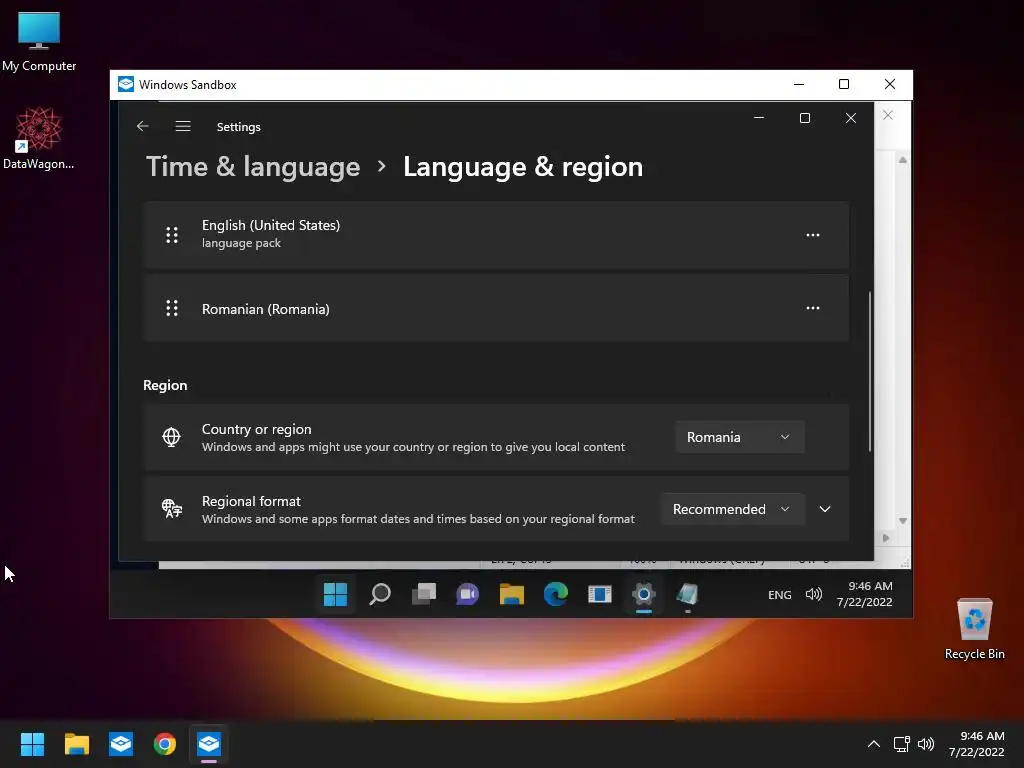Open the My Computer desktop icon

[39, 41]
